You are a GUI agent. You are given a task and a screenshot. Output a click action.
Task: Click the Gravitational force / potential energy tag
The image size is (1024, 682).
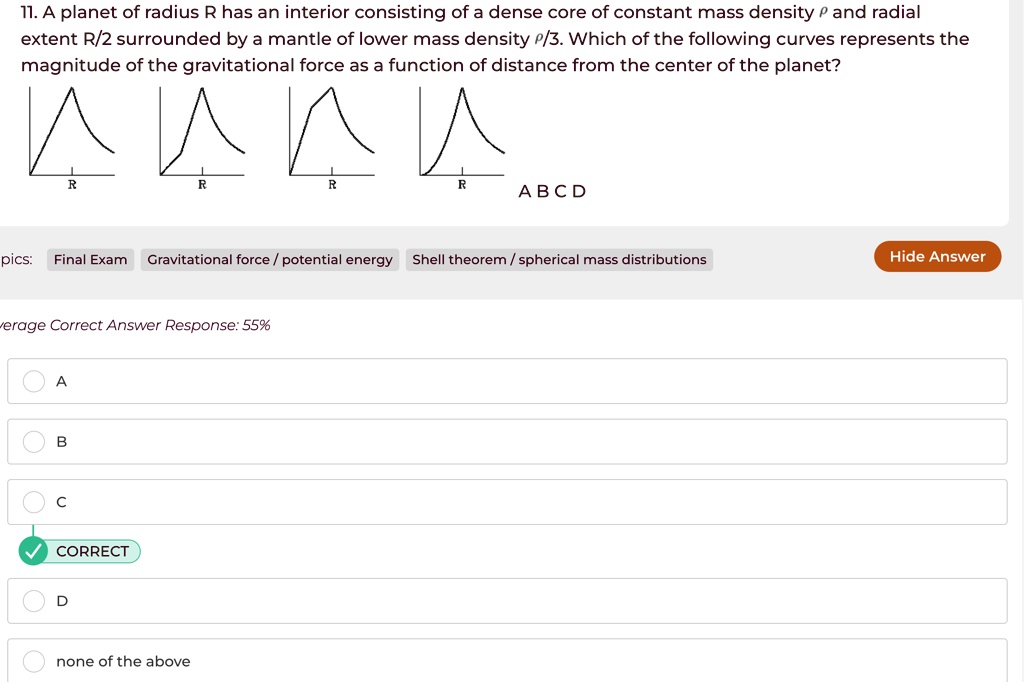pos(269,259)
